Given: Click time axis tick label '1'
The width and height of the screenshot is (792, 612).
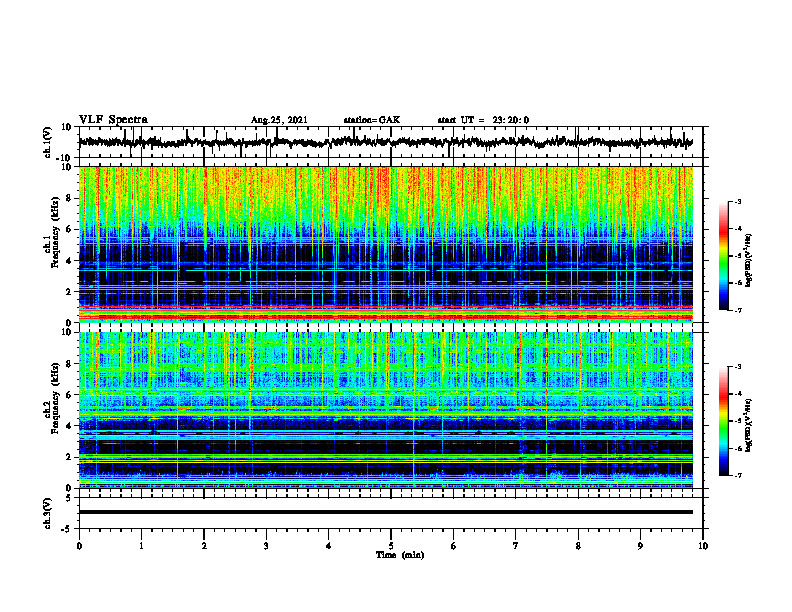Looking at the screenshot, I should coord(141,546).
